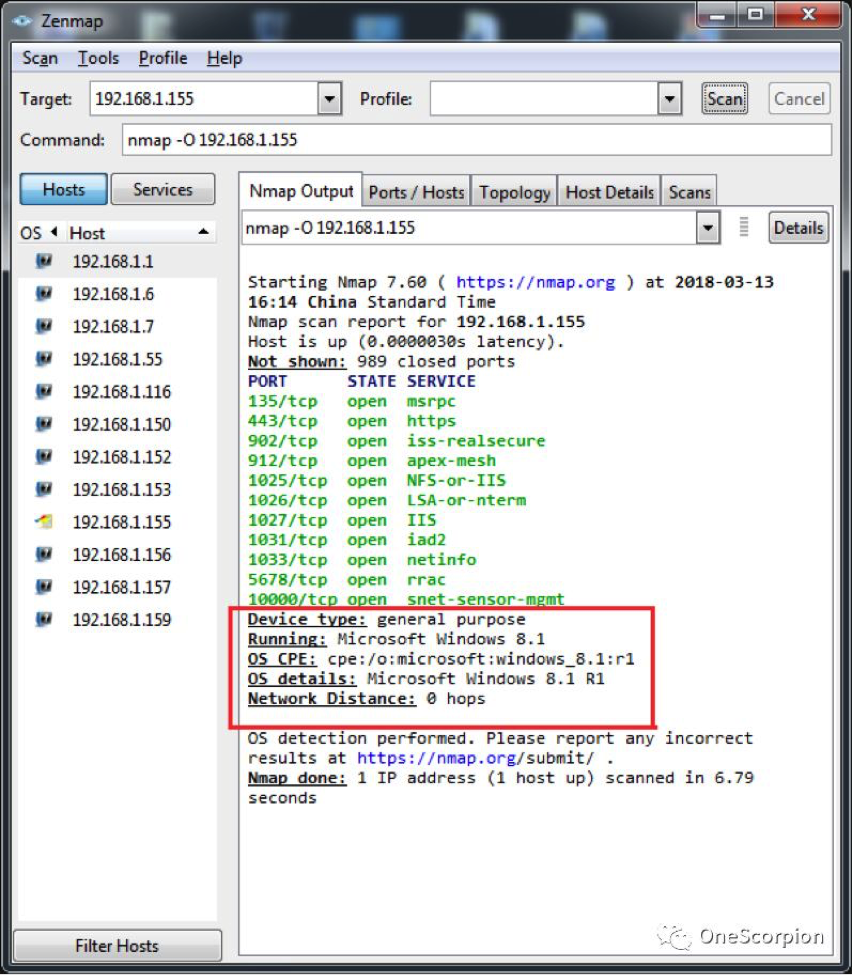852x975 pixels.
Task: Select host 192.168.1.6 in list
Action: [x=113, y=293]
